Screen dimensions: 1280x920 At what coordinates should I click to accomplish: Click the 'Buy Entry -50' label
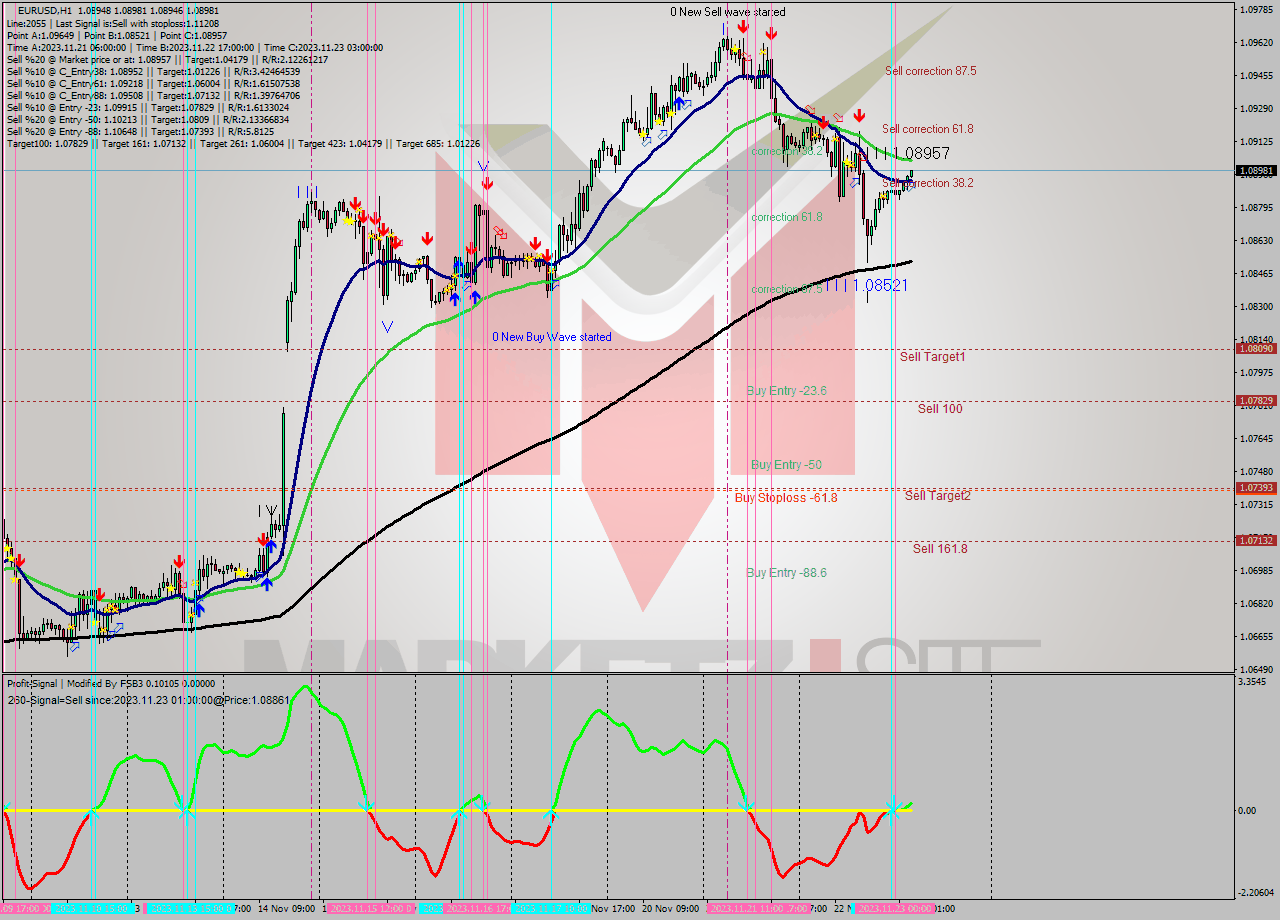click(786, 465)
